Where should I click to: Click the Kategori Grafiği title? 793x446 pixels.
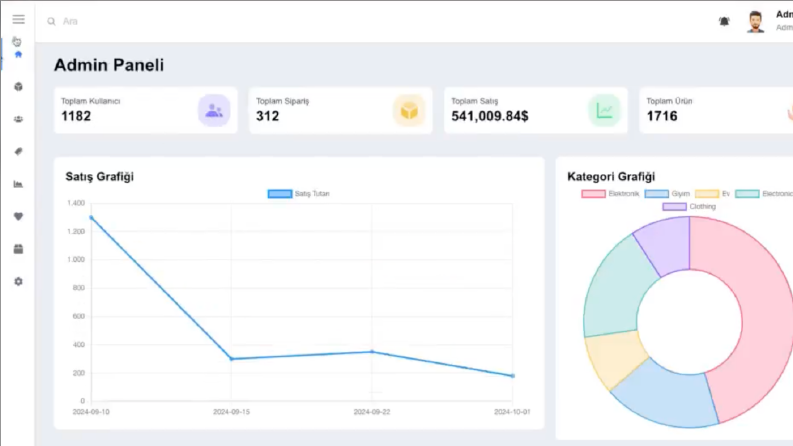click(611, 176)
